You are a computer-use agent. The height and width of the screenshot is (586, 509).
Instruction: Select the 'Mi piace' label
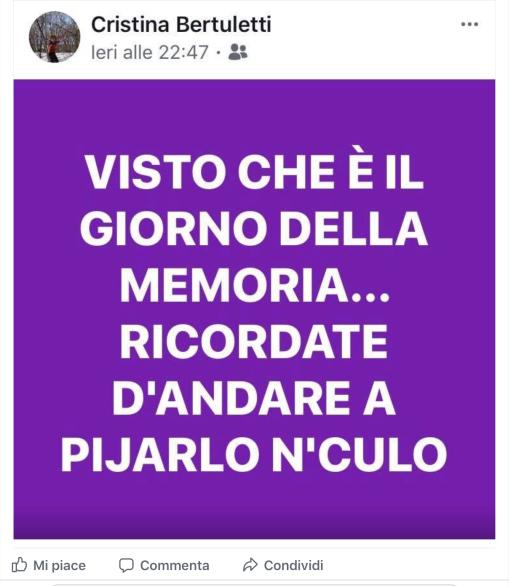[x=59, y=565]
